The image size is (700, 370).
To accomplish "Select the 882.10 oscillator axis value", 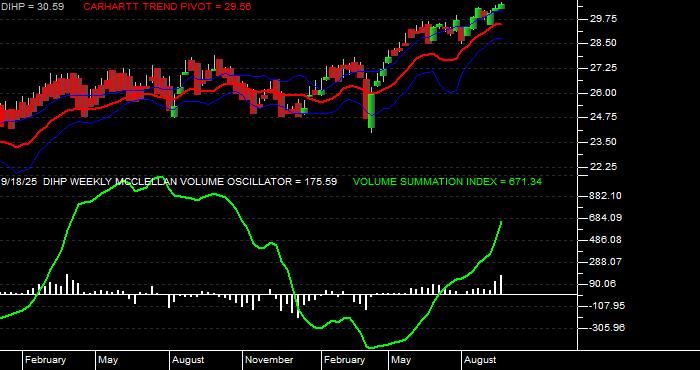I will click(606, 196).
